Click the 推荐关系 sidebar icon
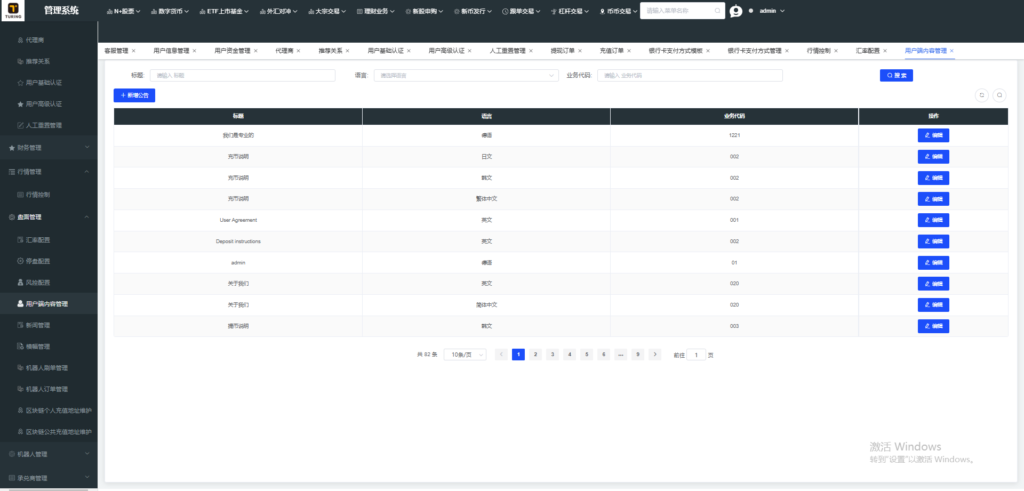The image size is (1024, 491). (x=20, y=61)
